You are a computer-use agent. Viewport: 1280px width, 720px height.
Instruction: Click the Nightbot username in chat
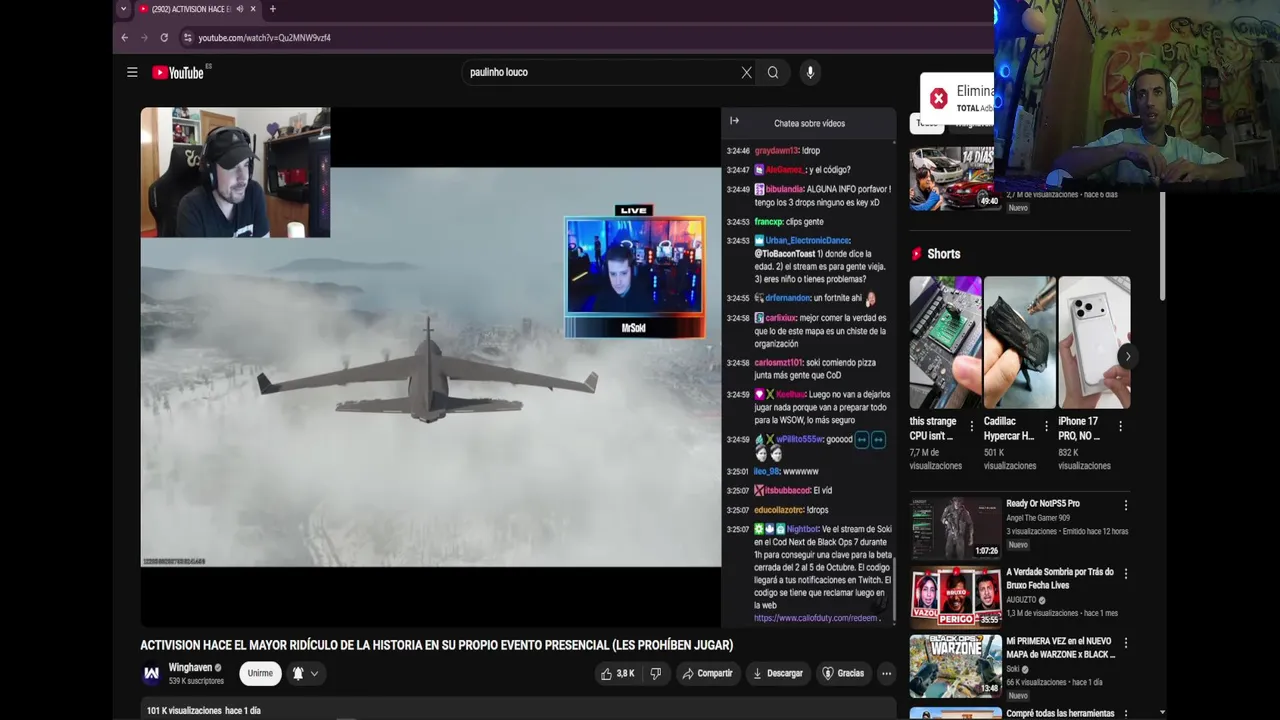(802, 529)
